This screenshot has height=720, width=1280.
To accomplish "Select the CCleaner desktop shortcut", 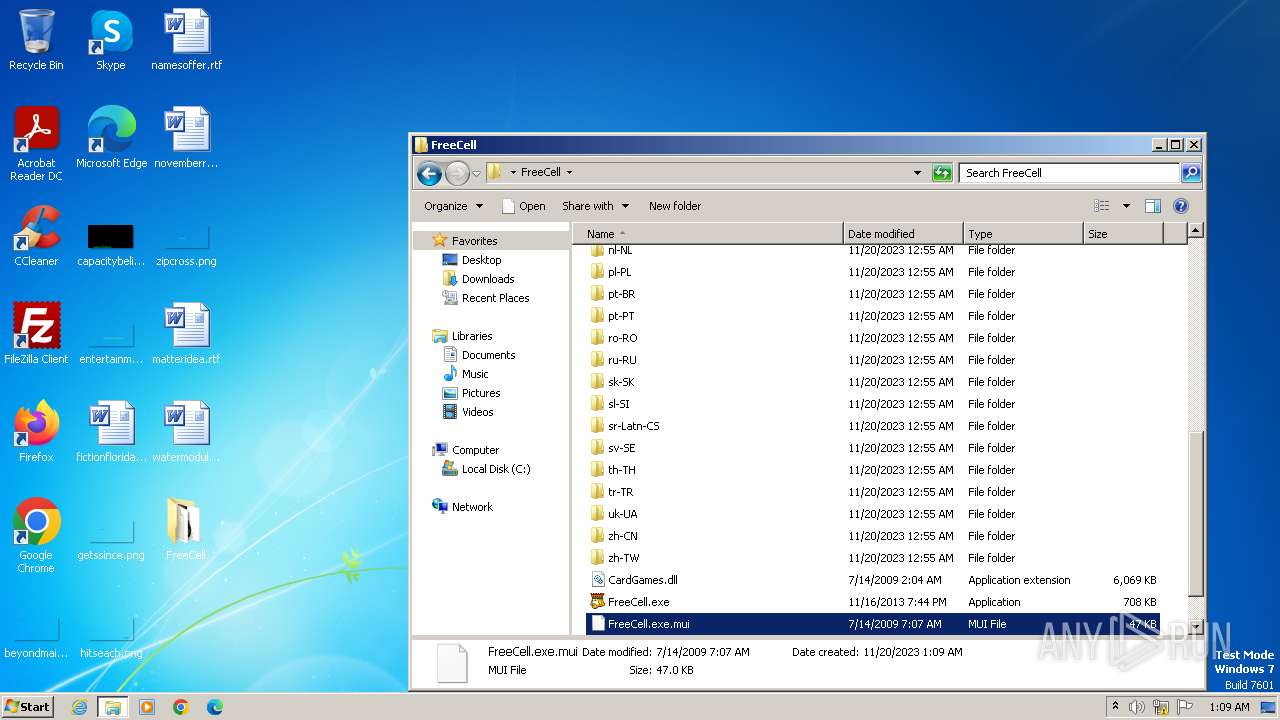I will pos(36,236).
